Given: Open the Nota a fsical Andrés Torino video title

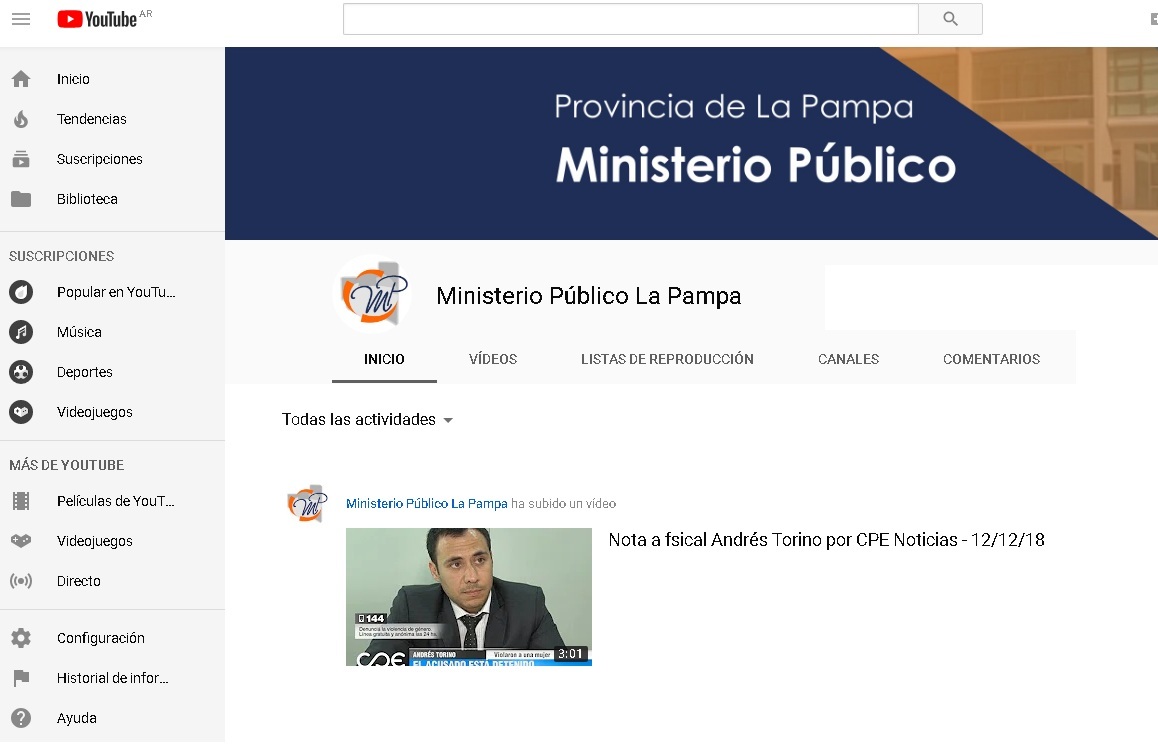Looking at the screenshot, I should point(826,540).
